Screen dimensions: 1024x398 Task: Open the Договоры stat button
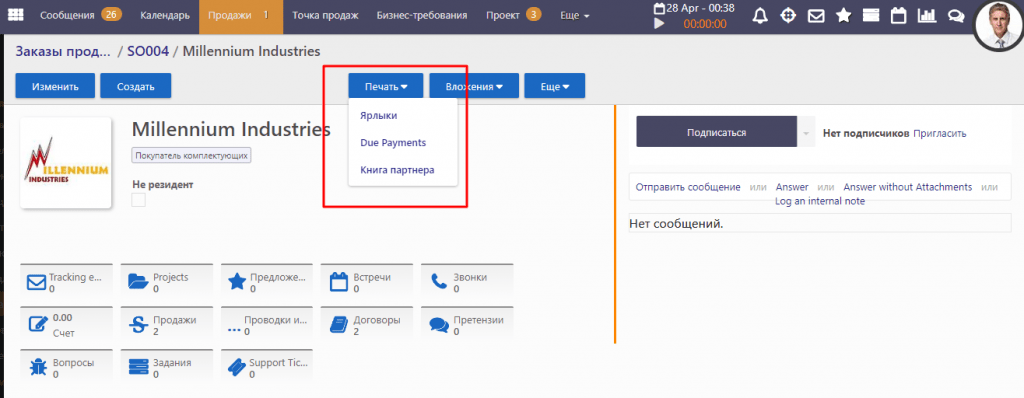(367, 325)
